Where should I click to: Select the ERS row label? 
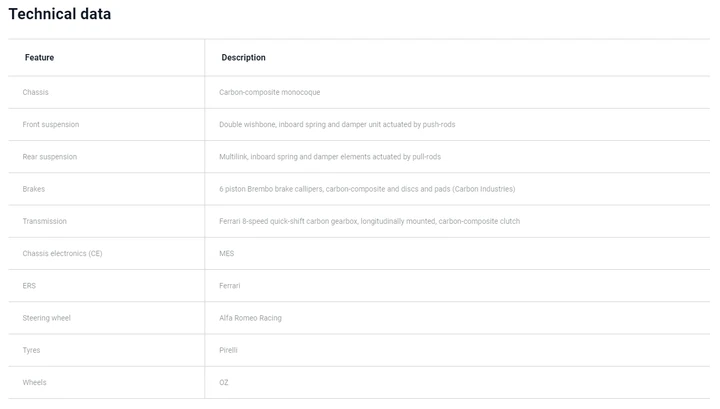pyautogui.click(x=29, y=286)
